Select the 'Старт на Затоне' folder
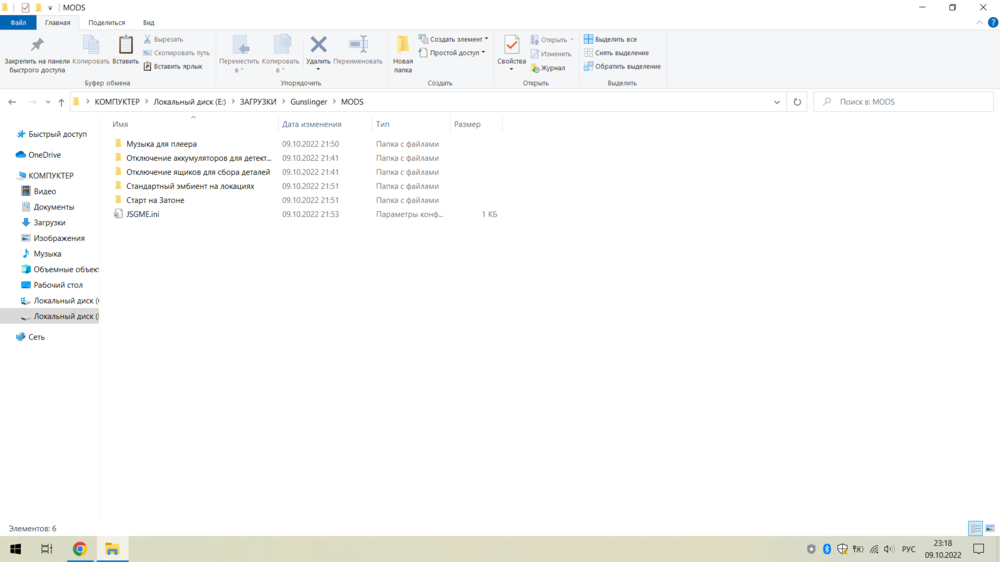 [155, 200]
